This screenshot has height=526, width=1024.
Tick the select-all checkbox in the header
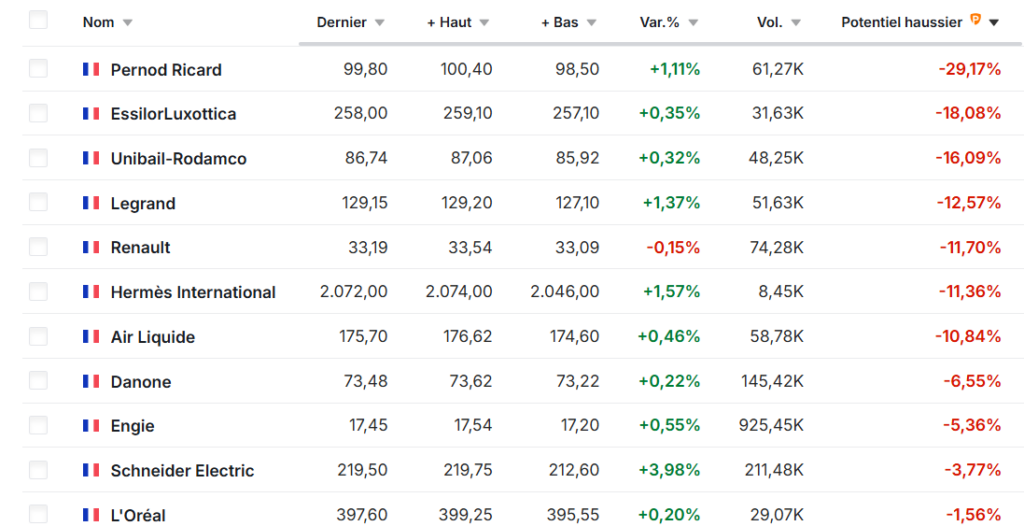click(38, 21)
